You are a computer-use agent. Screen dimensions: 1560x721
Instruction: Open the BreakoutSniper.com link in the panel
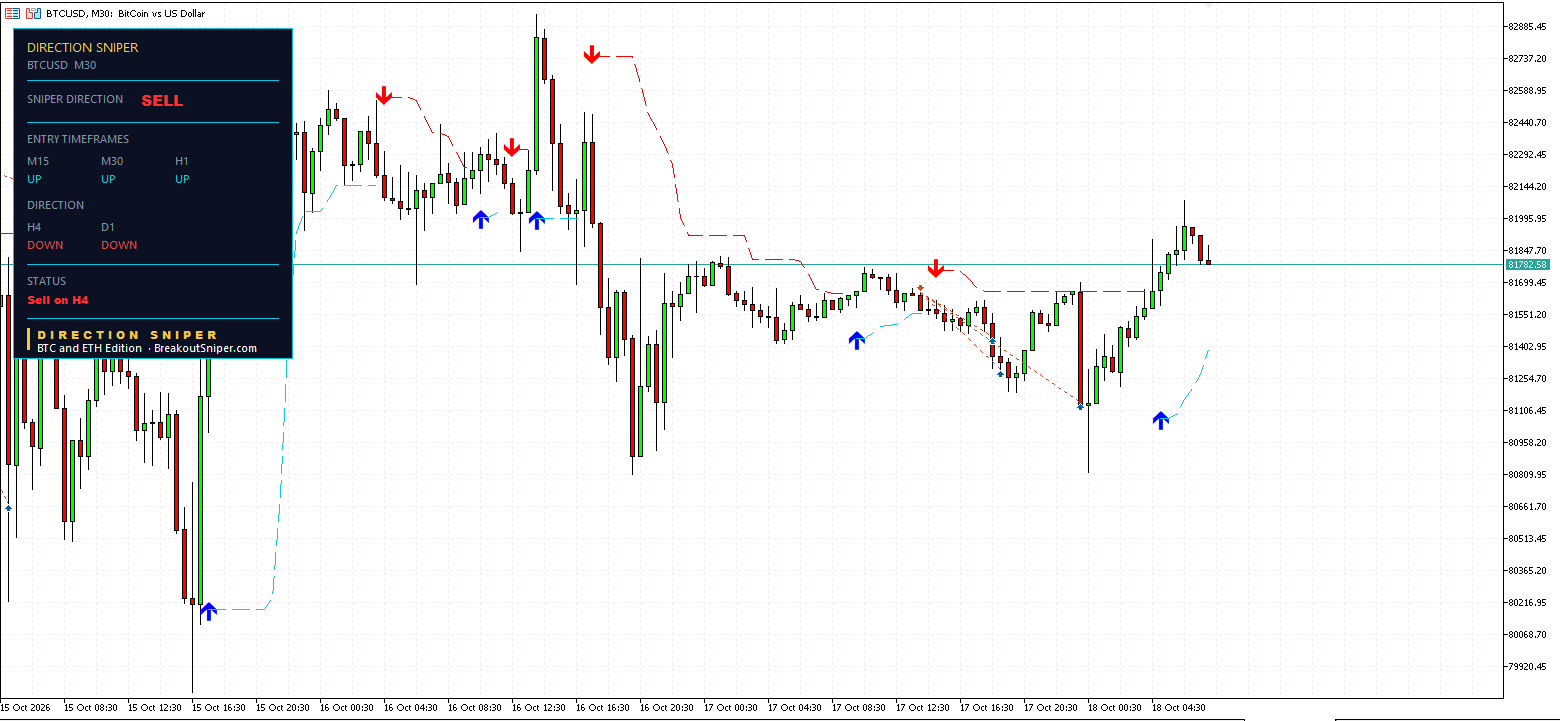205,348
